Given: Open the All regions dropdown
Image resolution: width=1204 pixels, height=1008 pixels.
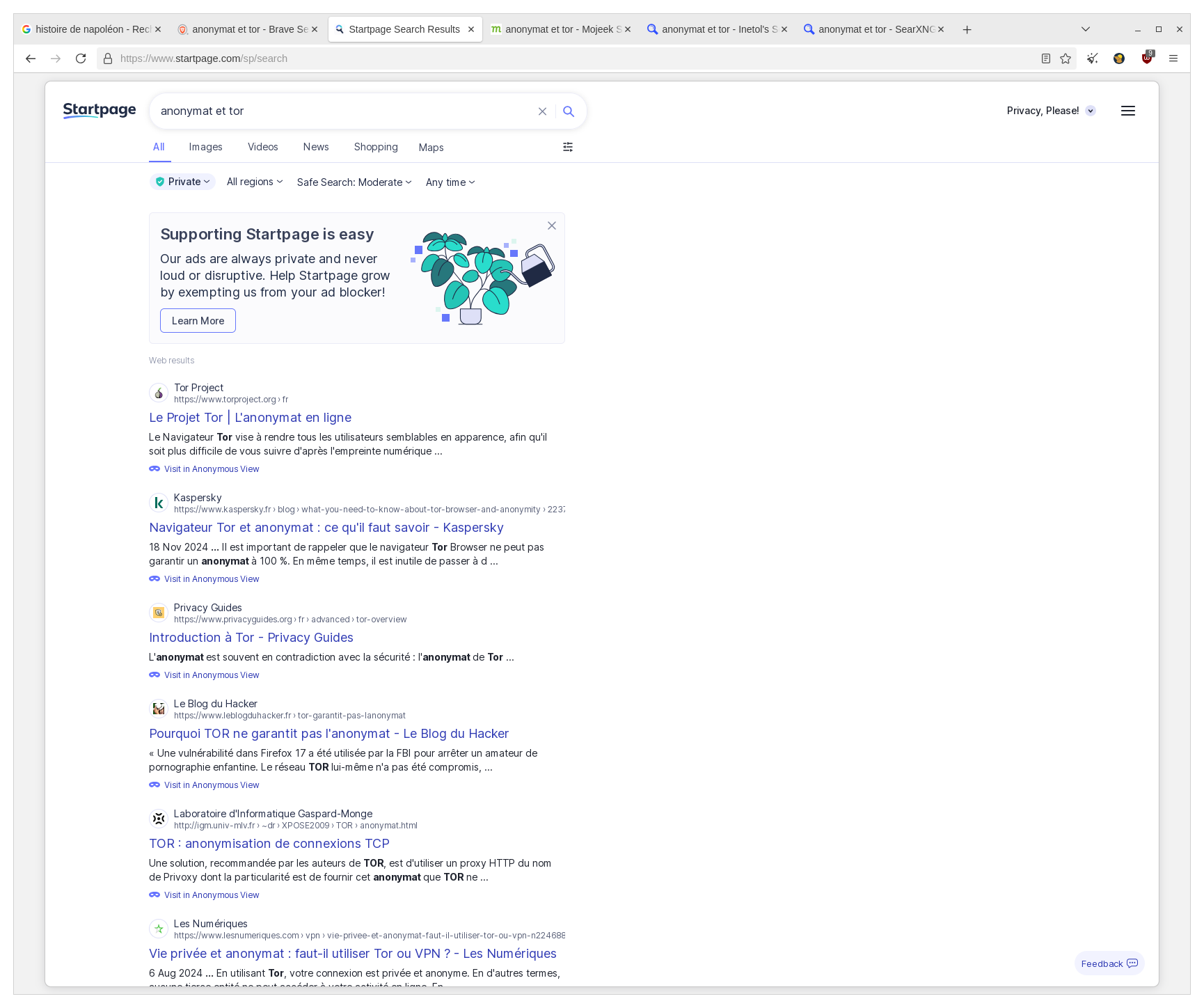Looking at the screenshot, I should coord(254,182).
